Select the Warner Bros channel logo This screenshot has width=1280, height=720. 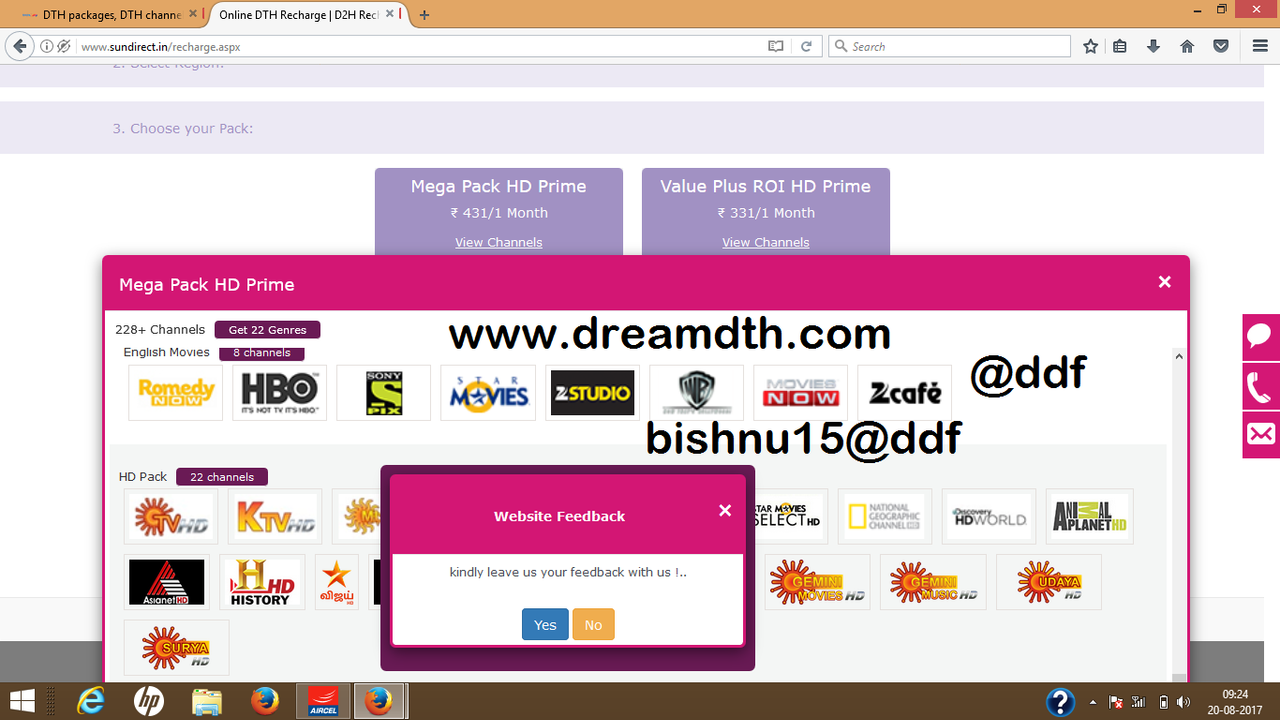(696, 392)
